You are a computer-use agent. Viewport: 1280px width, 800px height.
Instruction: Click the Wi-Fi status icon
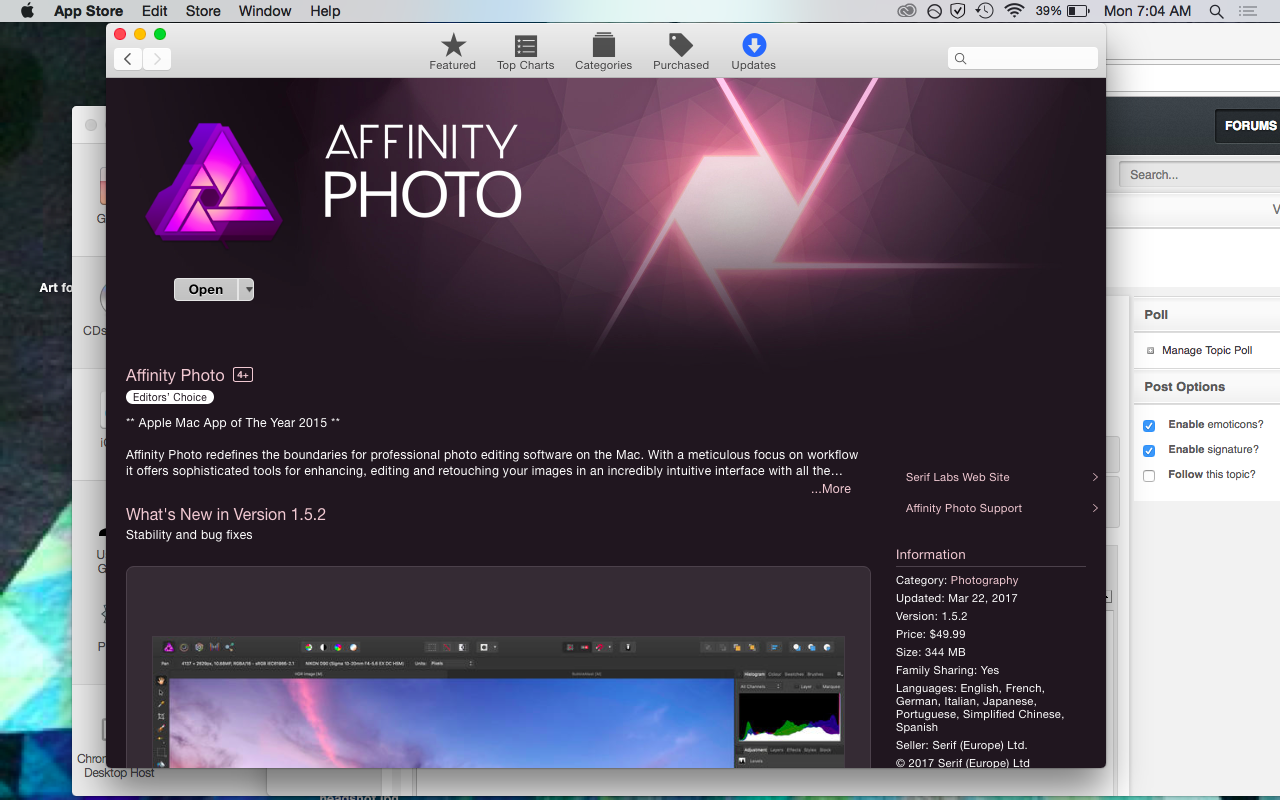click(1015, 11)
